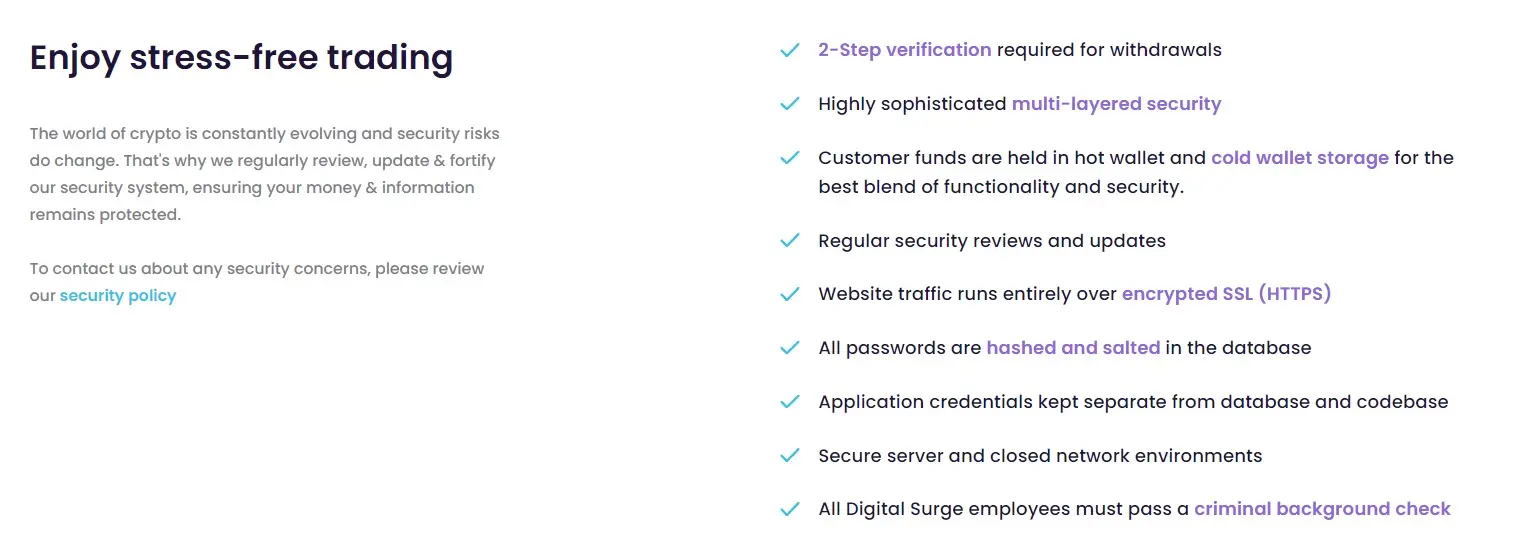Open the security policy link
The height and width of the screenshot is (560, 1521).
(x=118, y=296)
